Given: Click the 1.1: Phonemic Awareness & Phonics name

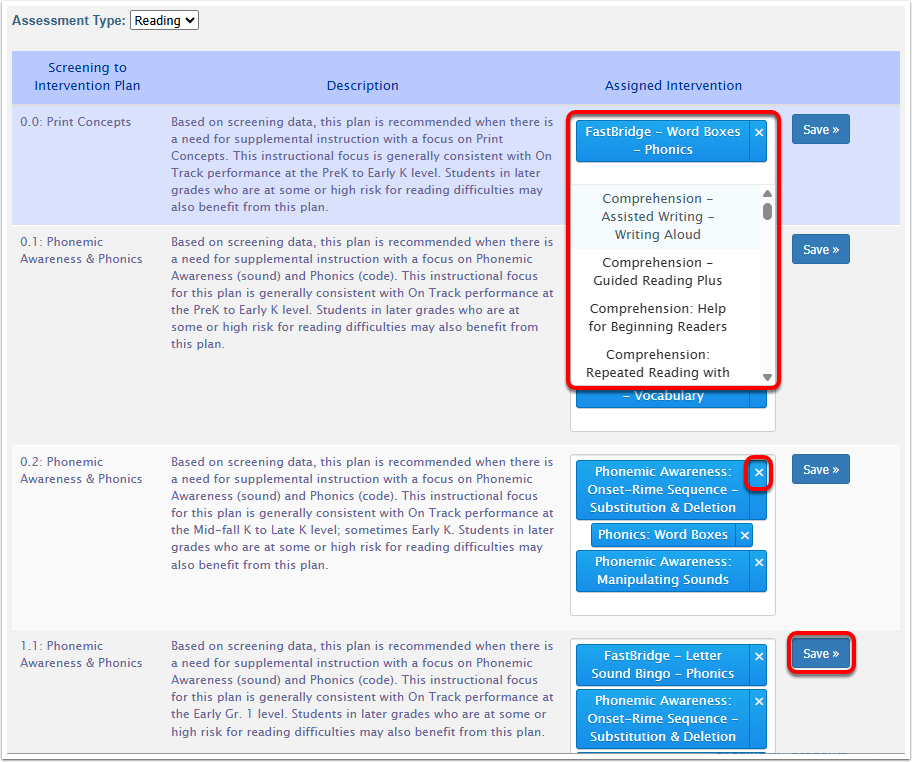Looking at the screenshot, I should 81,654.
